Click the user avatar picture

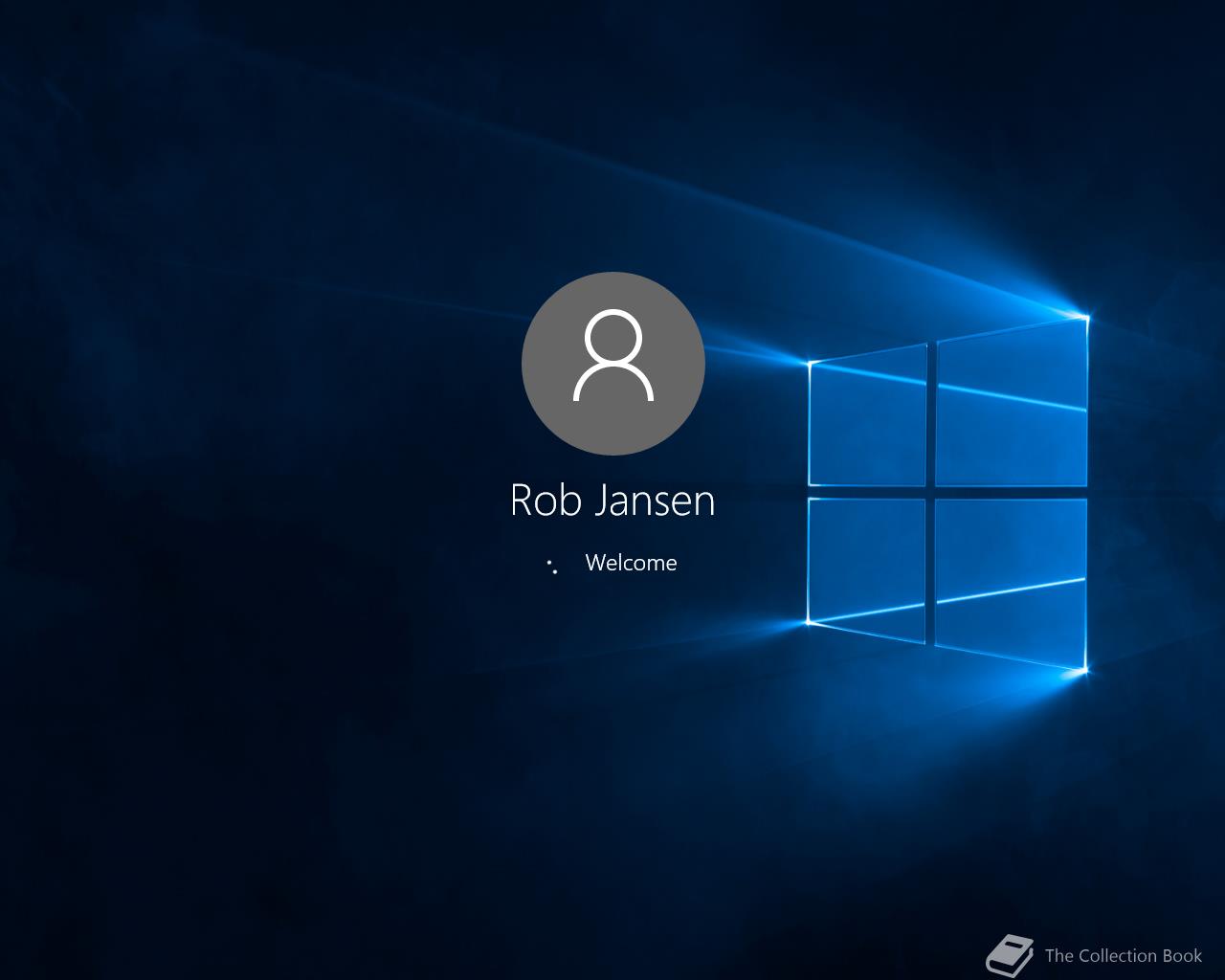coord(613,364)
